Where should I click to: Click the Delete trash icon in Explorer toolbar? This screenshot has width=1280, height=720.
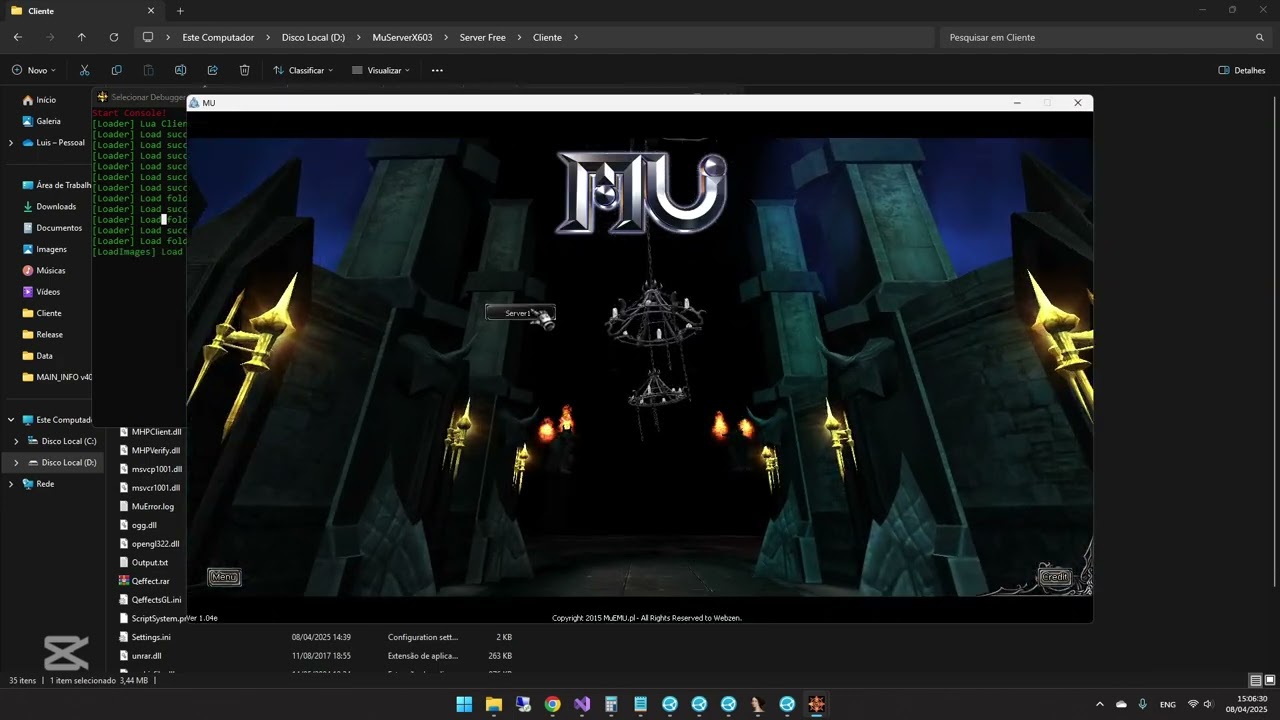pyautogui.click(x=244, y=70)
